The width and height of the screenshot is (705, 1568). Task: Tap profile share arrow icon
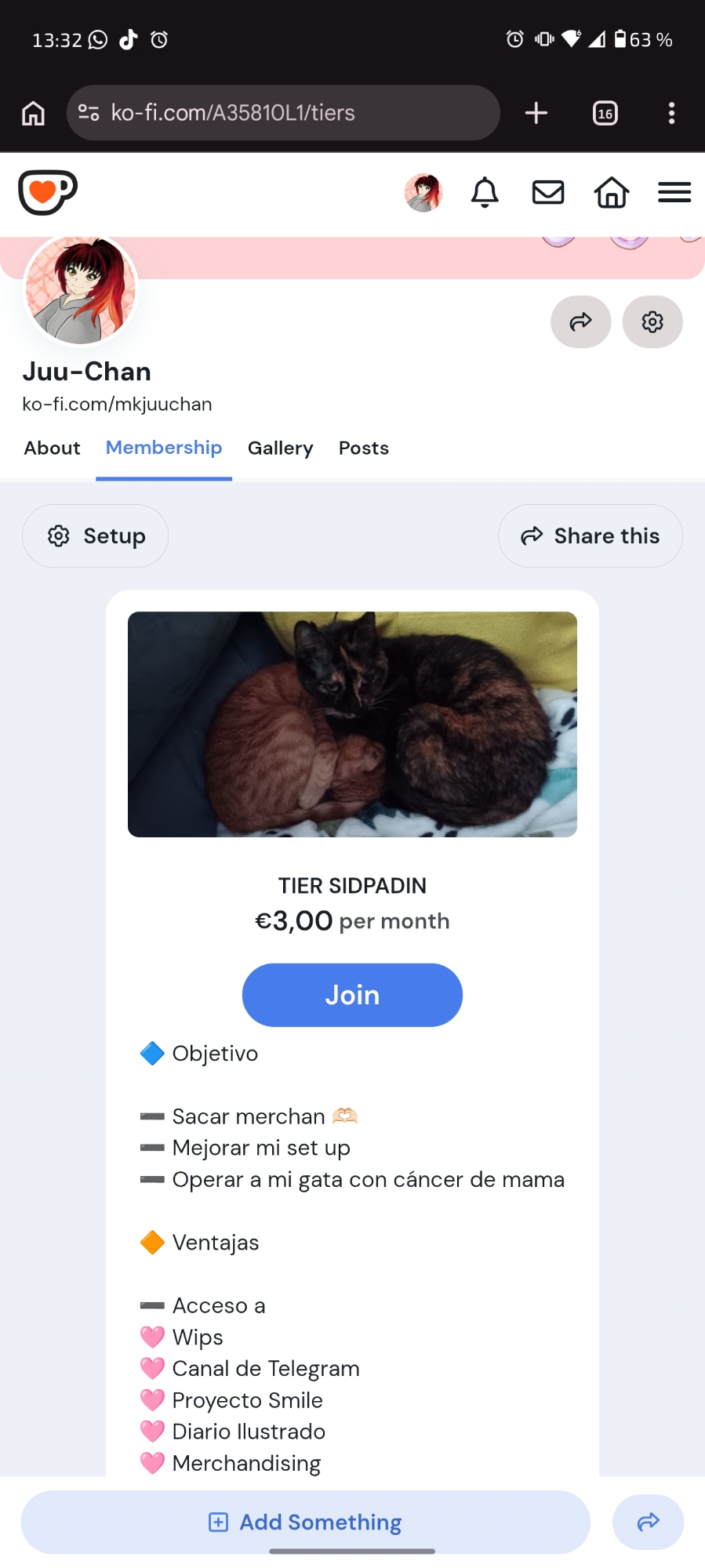580,321
